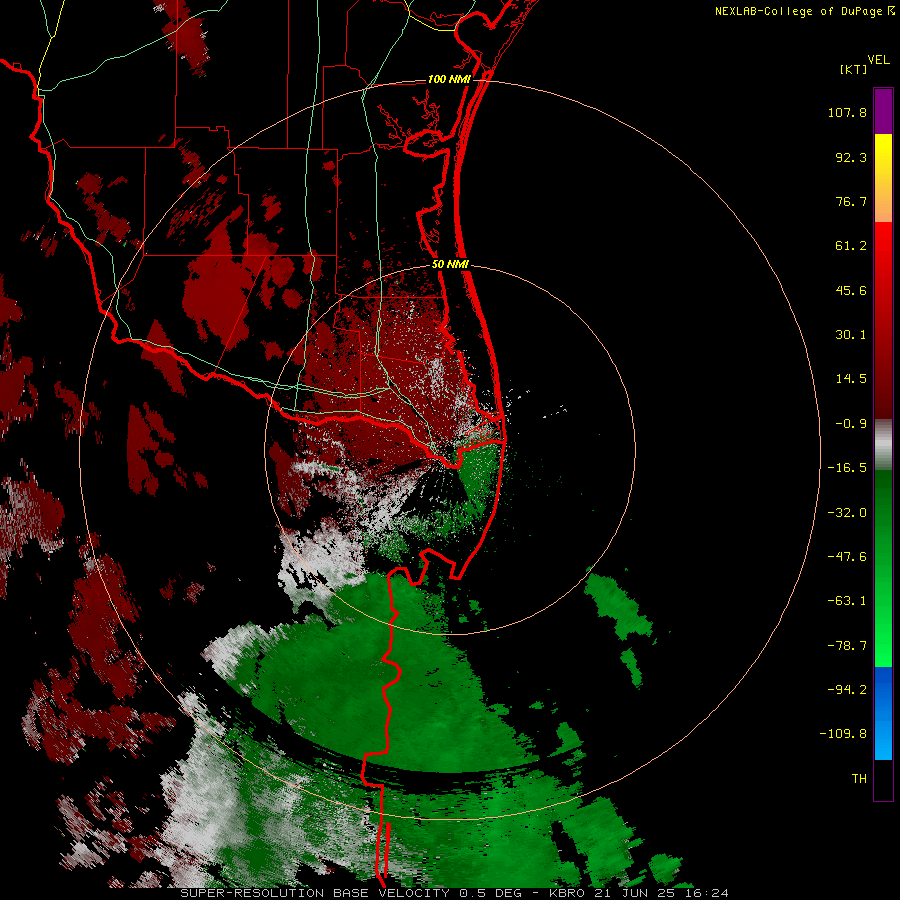Select the 92.3 legend value
The image size is (900, 900).
coord(851,157)
